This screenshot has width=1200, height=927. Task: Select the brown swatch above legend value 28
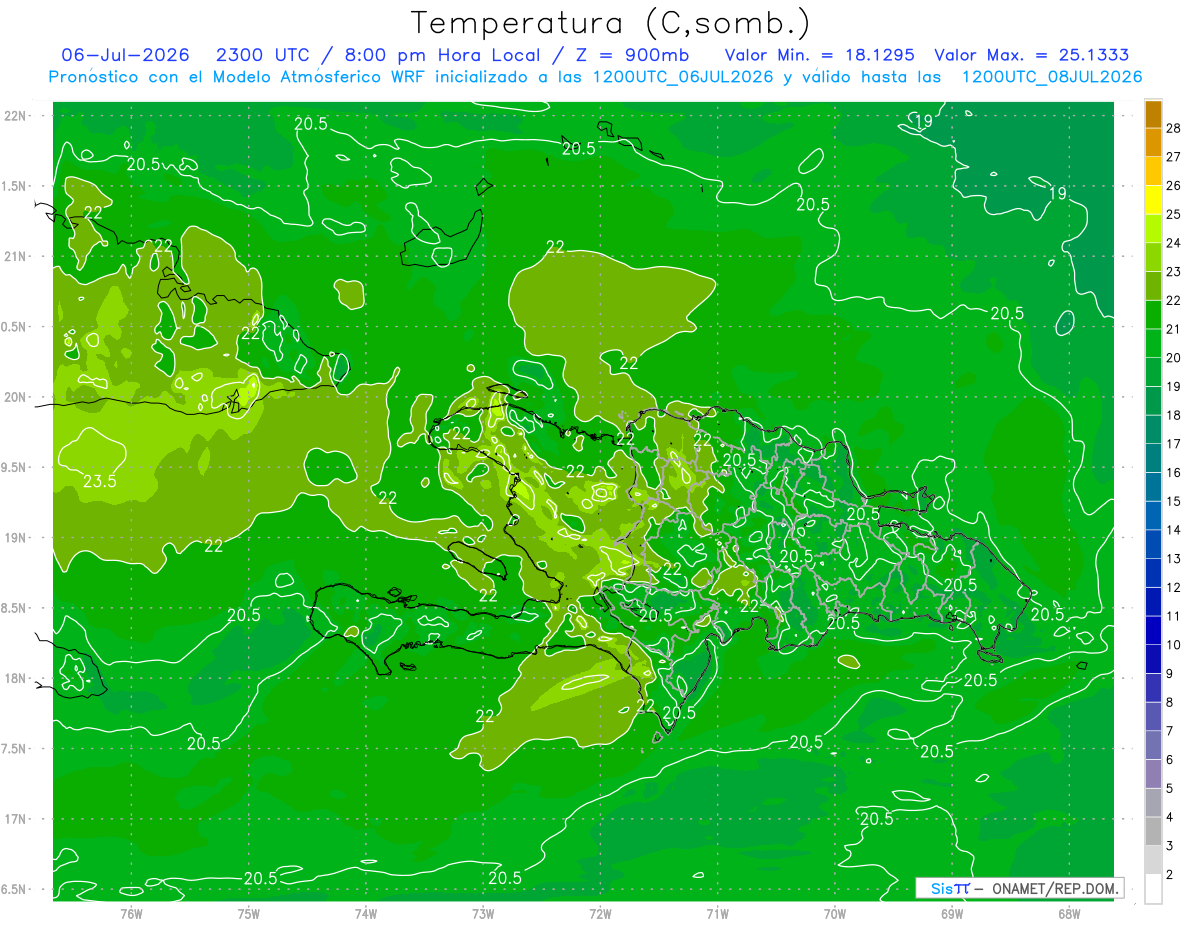1153,114
